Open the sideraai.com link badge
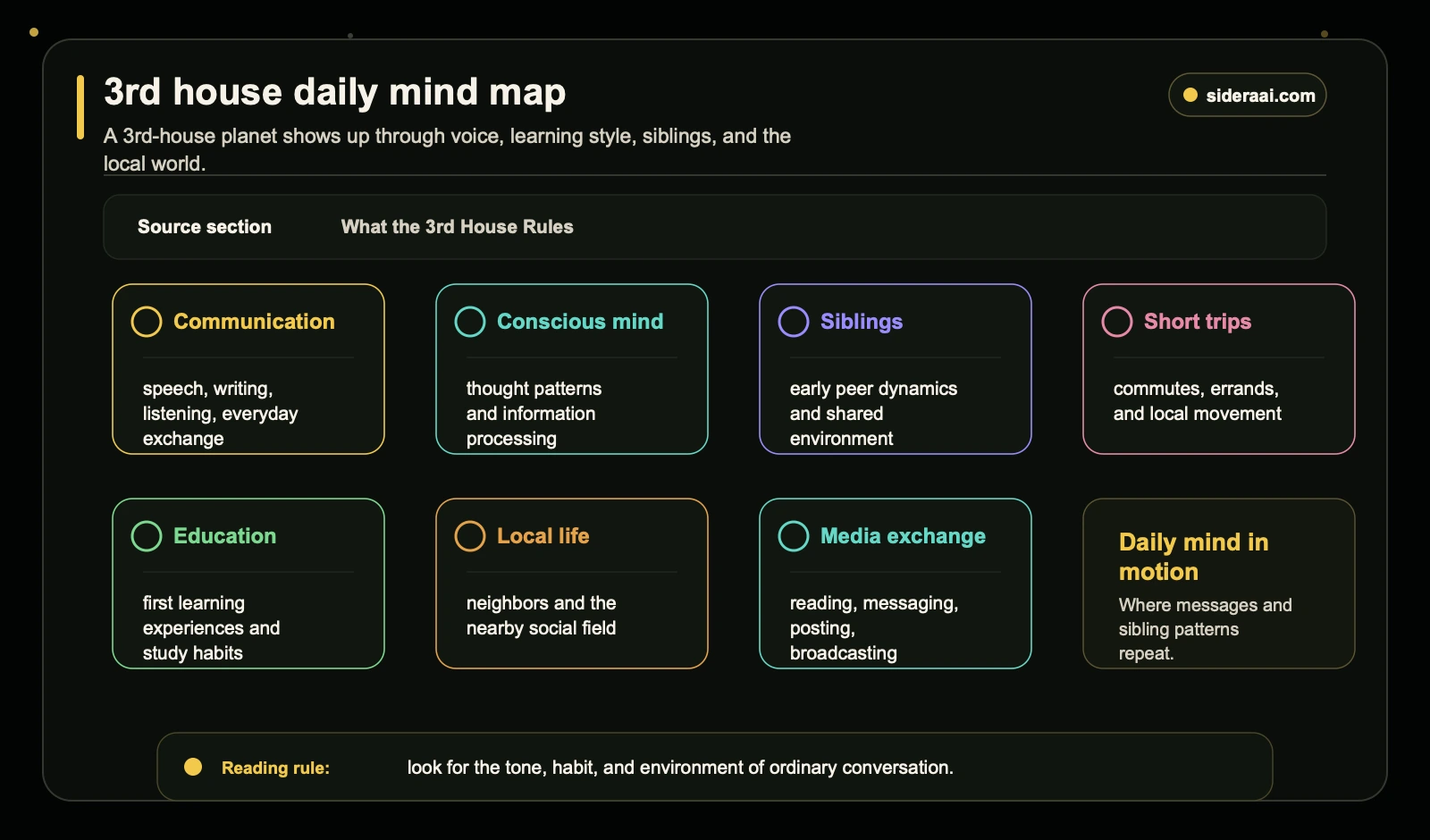 (1248, 95)
